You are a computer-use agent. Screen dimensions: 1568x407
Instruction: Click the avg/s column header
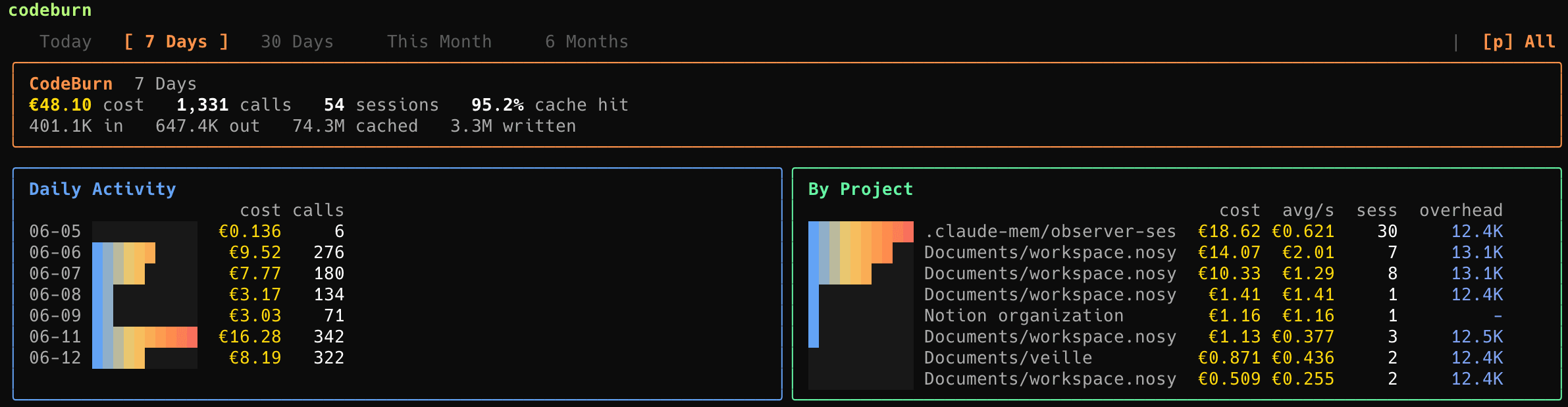coord(1308,210)
